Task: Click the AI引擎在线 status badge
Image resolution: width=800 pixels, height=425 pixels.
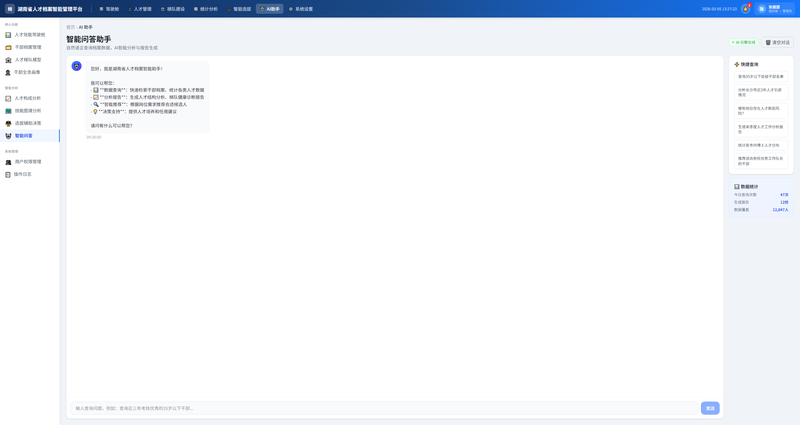Action: point(743,42)
